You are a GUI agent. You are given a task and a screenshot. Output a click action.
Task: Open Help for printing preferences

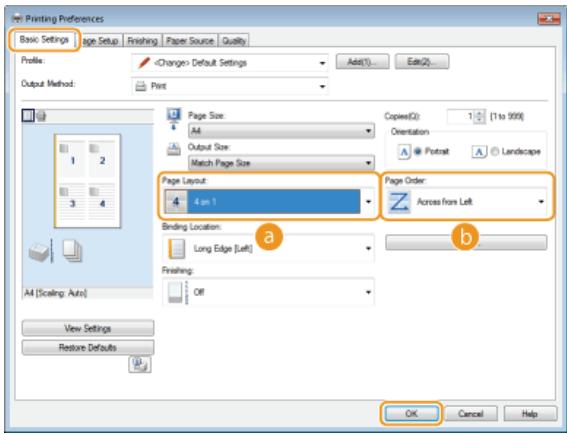[530, 413]
